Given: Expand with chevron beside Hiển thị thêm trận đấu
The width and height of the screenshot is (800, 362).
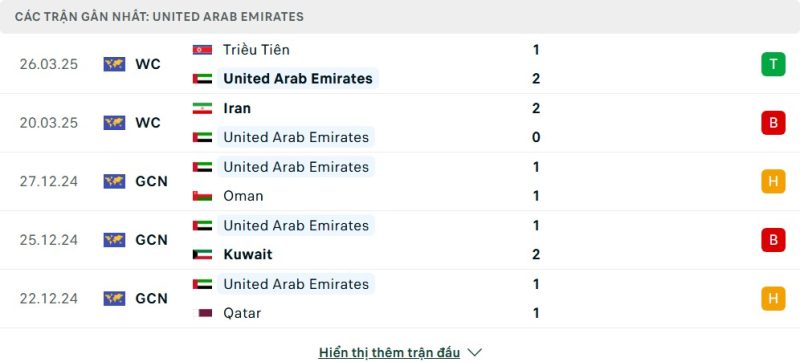Looking at the screenshot, I should 474,352.
